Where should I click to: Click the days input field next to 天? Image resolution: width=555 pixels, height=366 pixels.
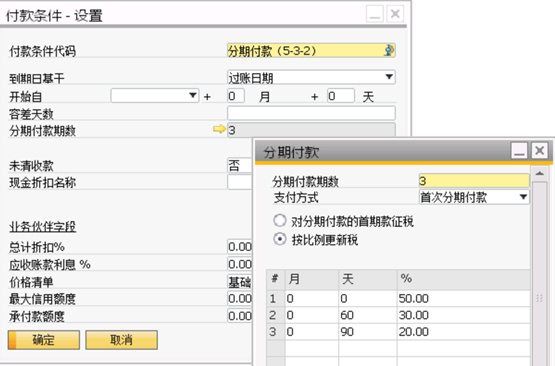coord(341,96)
